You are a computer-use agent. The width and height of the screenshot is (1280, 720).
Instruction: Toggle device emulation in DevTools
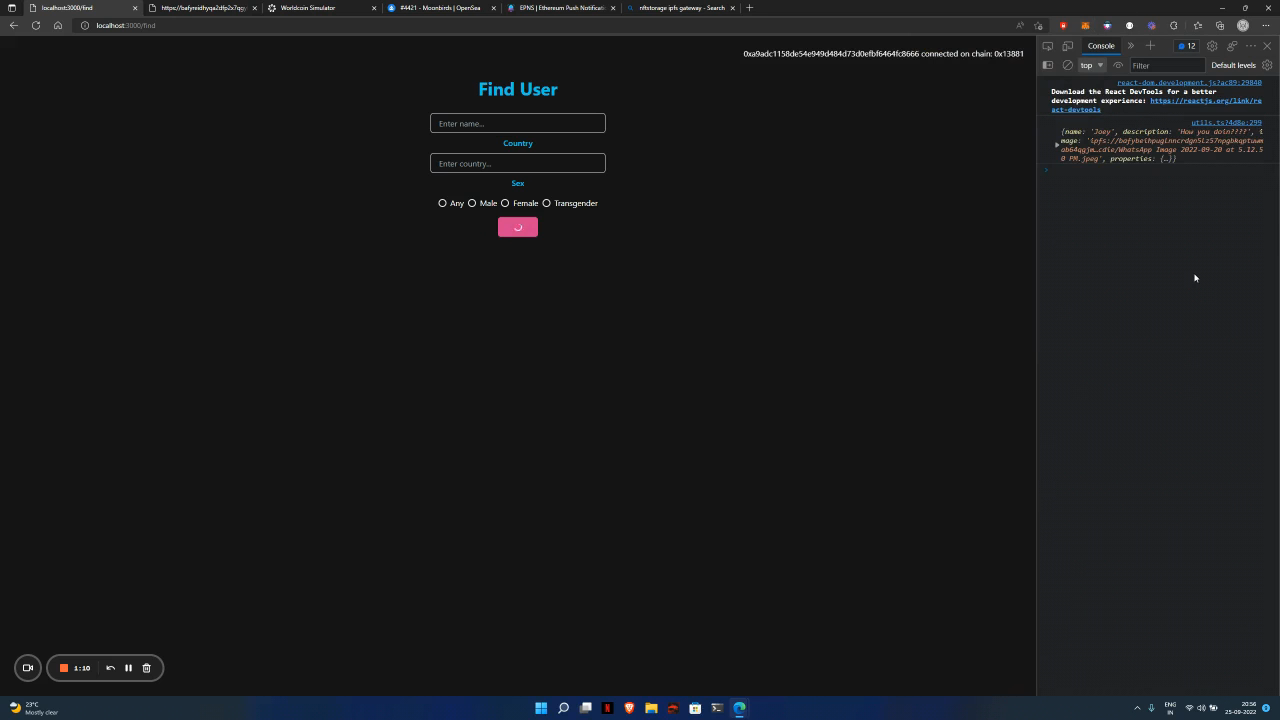tap(1068, 46)
